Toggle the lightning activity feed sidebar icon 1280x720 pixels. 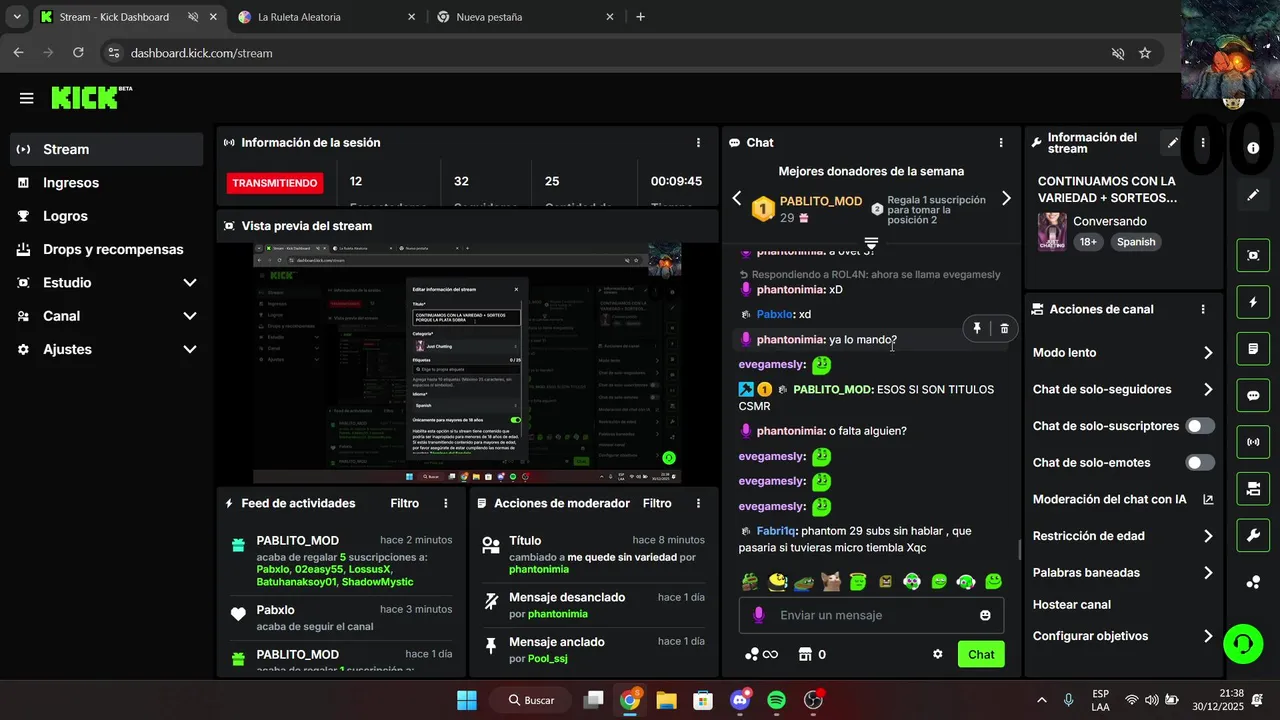click(x=1253, y=302)
